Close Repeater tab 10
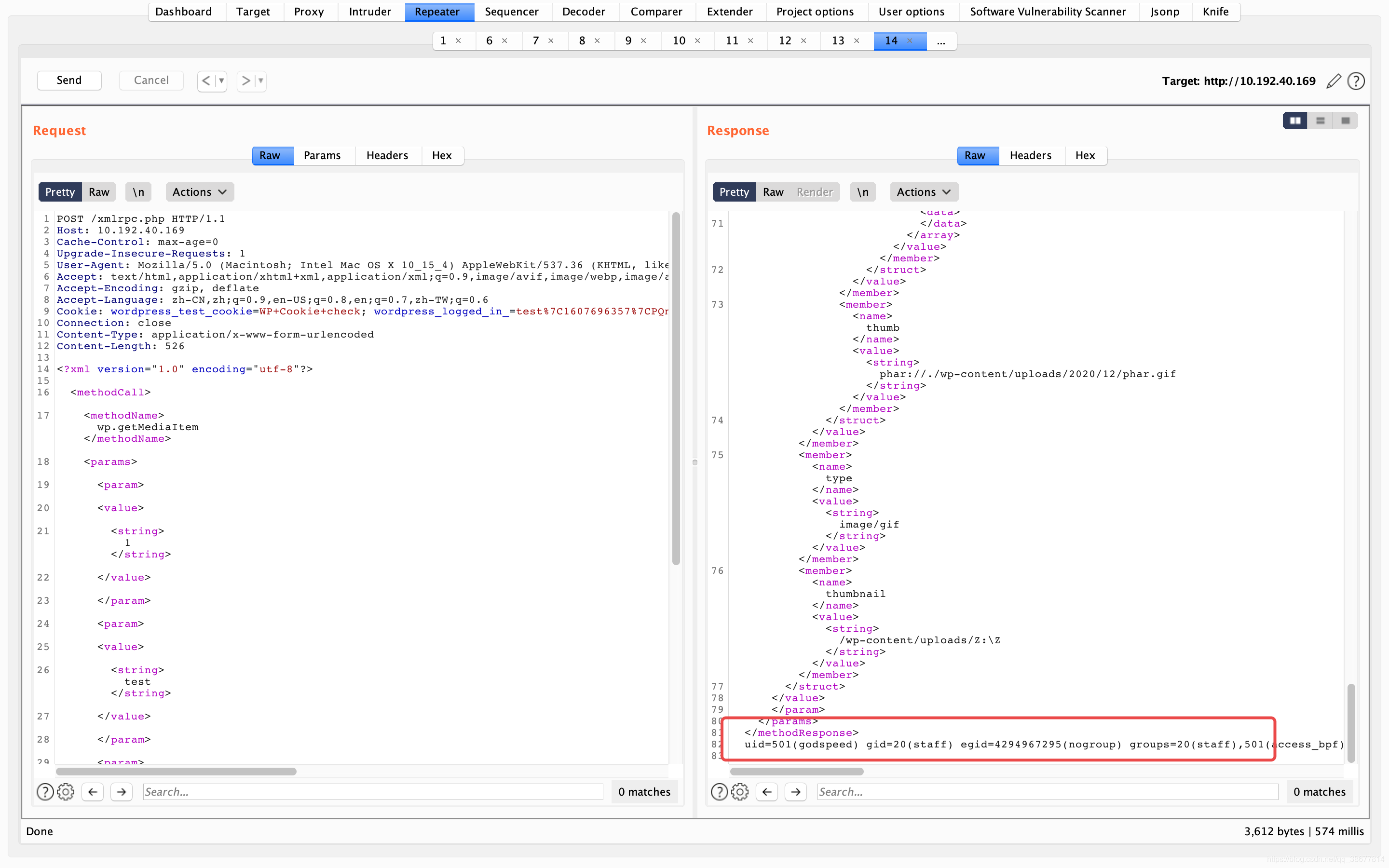 [697, 41]
